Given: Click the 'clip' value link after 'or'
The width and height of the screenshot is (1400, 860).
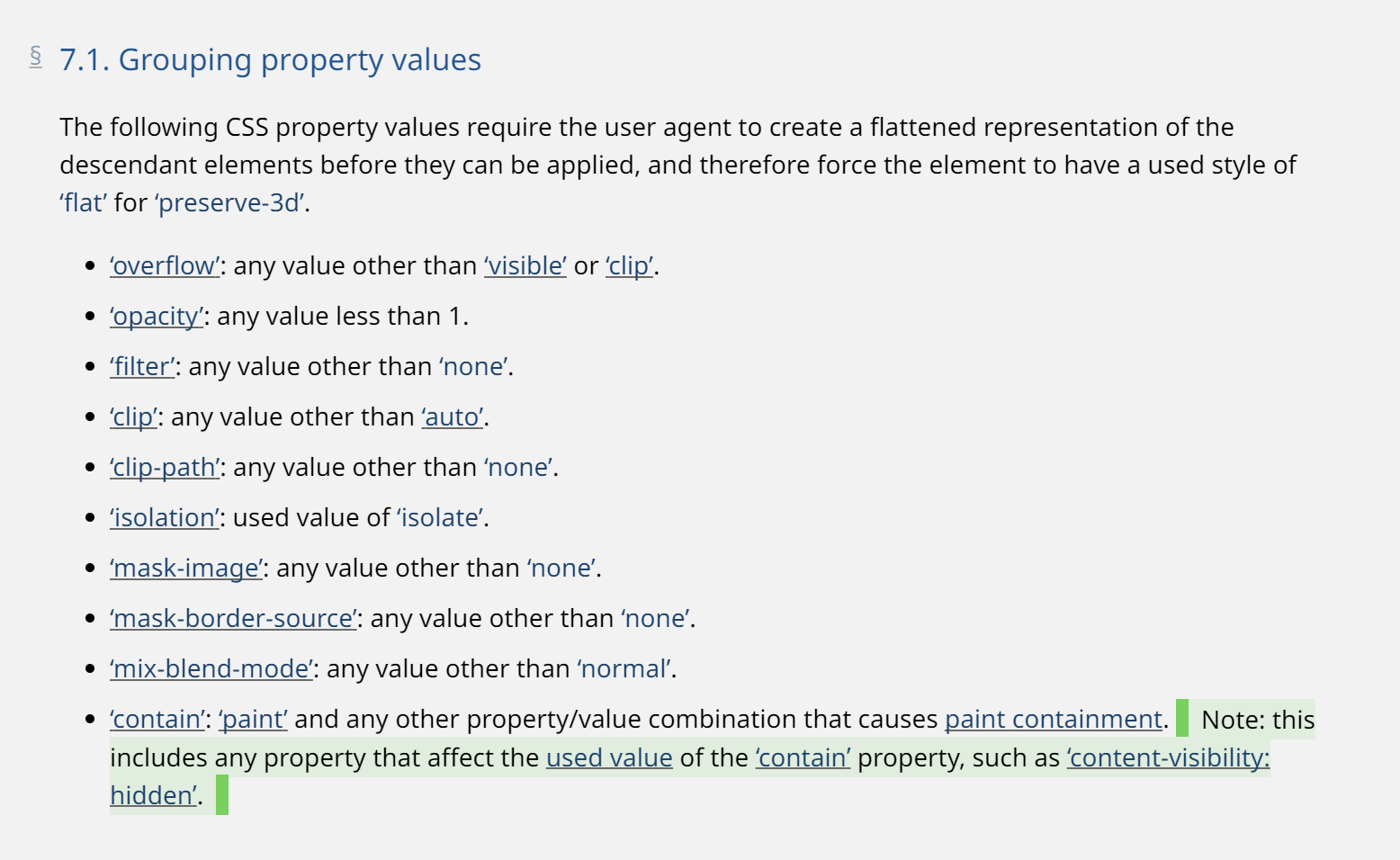Looking at the screenshot, I should (630, 266).
